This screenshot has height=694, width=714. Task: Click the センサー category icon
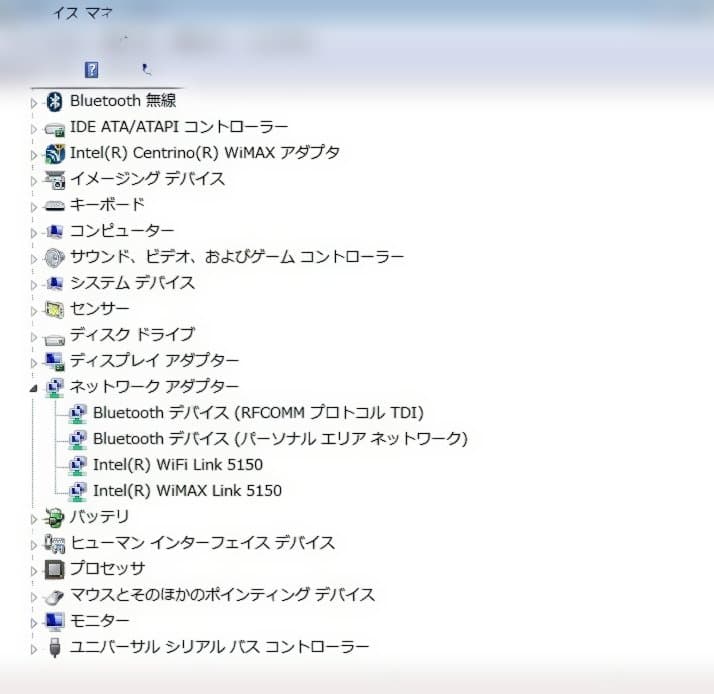click(55, 310)
